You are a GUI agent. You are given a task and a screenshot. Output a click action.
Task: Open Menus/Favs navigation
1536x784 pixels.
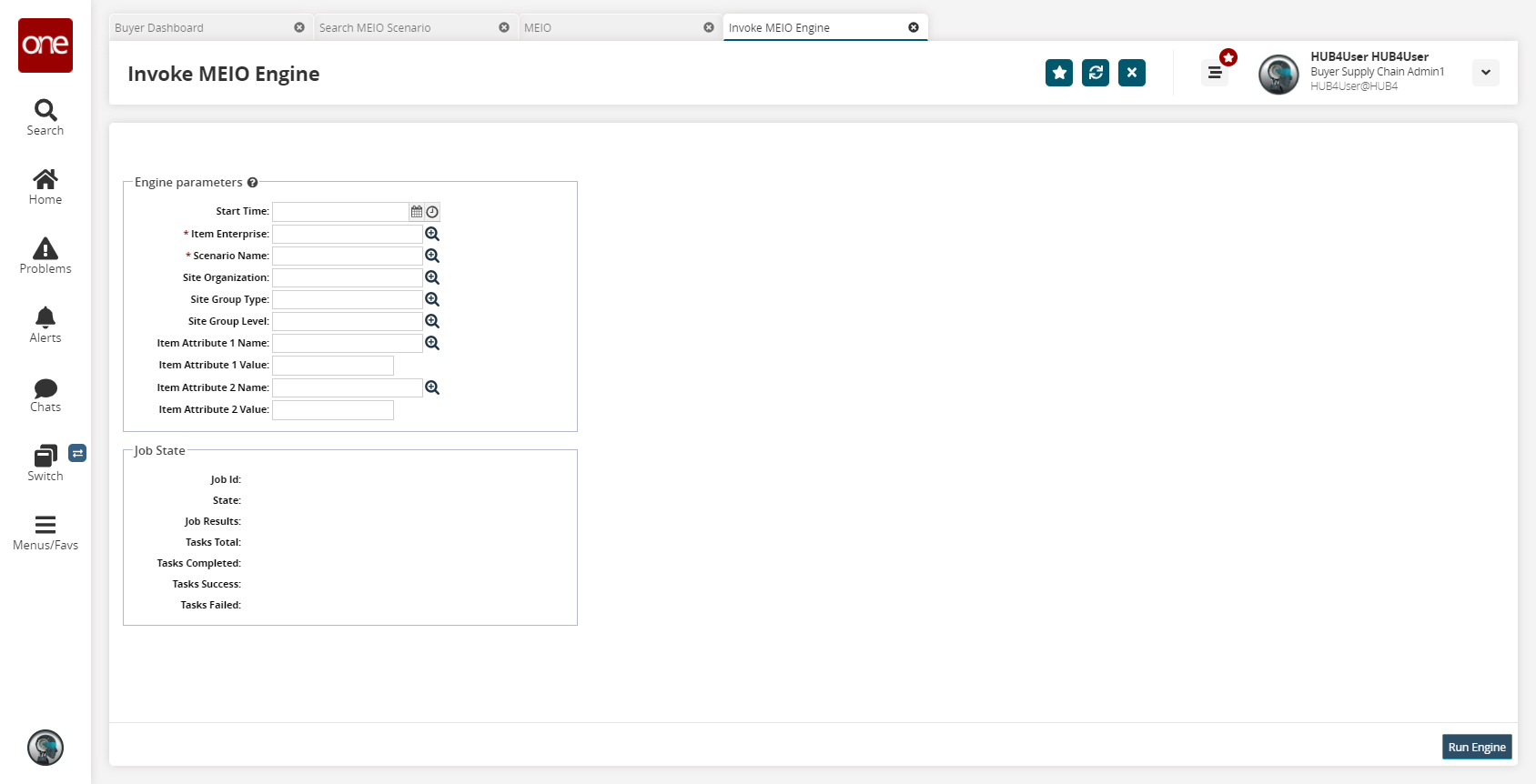click(45, 533)
